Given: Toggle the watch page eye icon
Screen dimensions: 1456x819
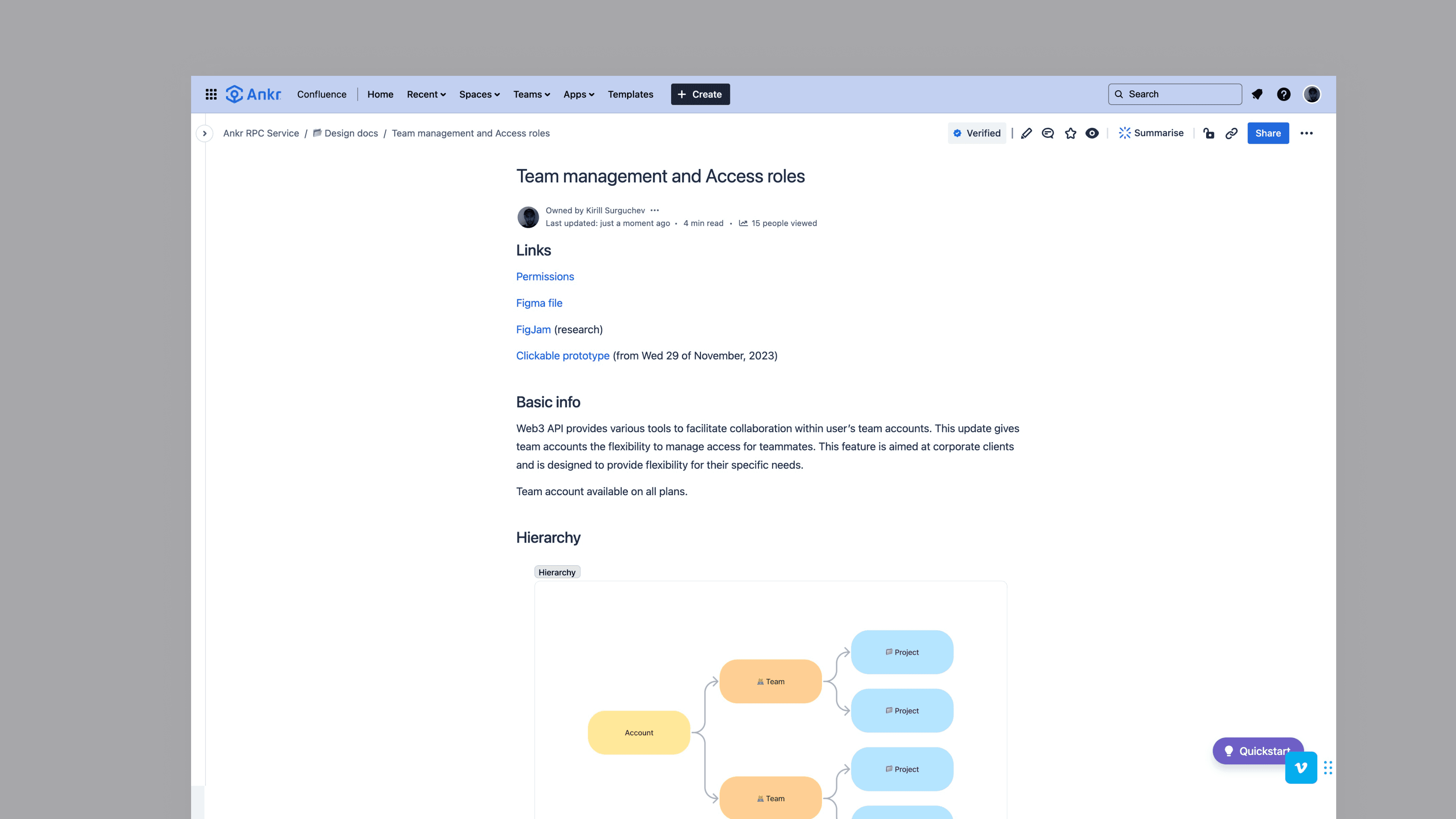Looking at the screenshot, I should 1092,133.
